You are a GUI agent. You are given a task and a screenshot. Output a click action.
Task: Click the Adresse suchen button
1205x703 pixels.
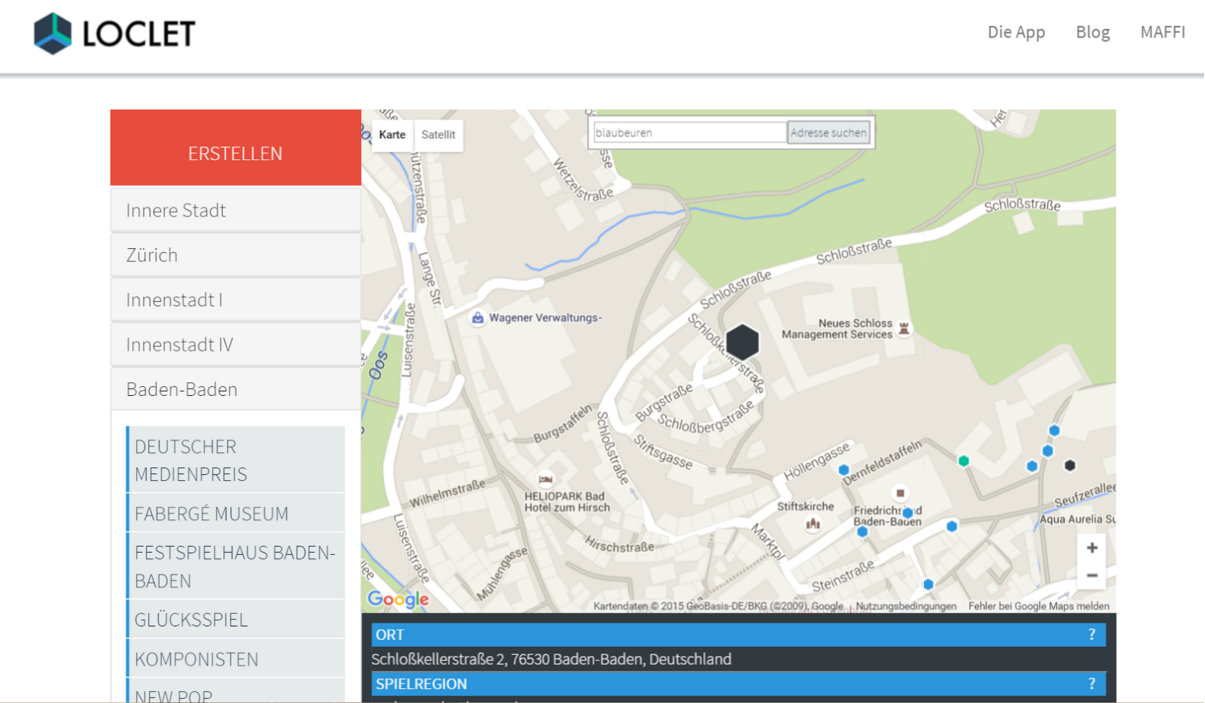pos(829,132)
